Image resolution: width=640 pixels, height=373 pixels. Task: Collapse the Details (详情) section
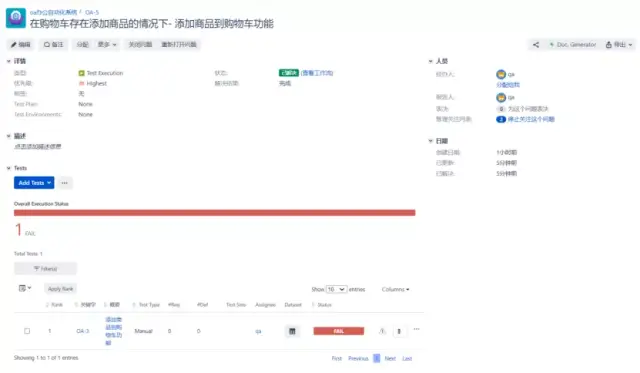coord(9,61)
